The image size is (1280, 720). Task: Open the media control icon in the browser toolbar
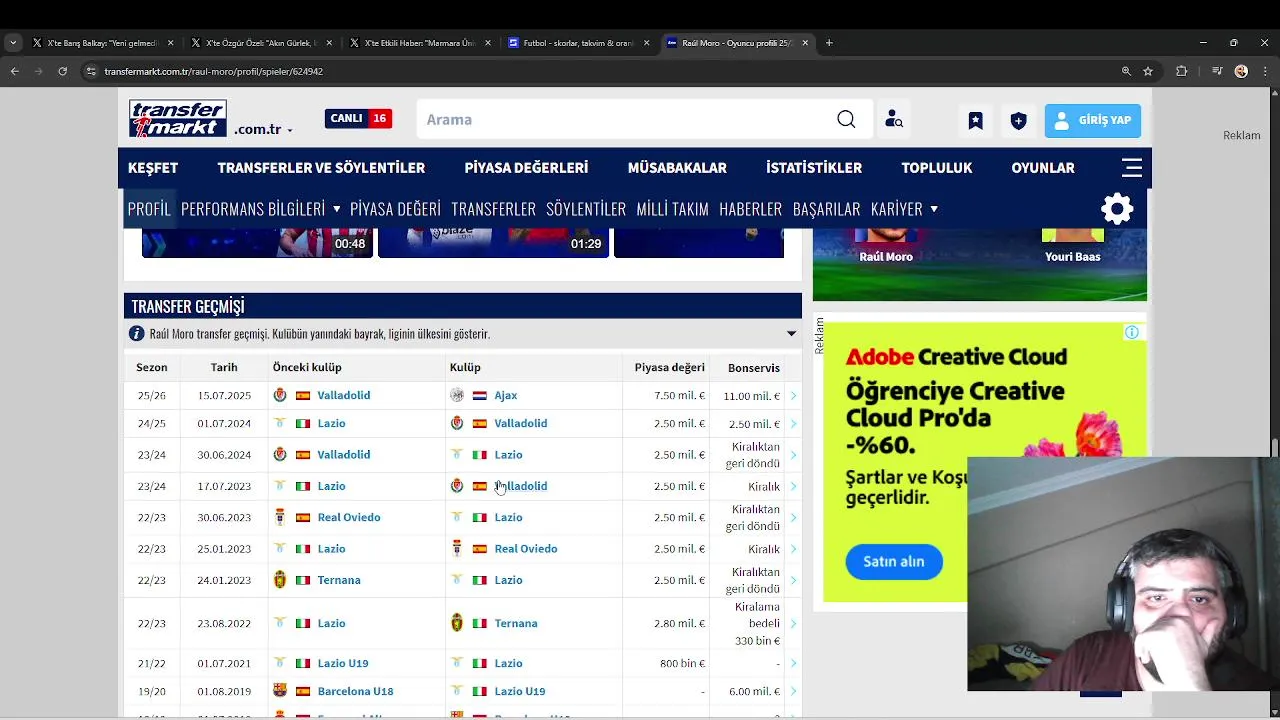point(1217,71)
